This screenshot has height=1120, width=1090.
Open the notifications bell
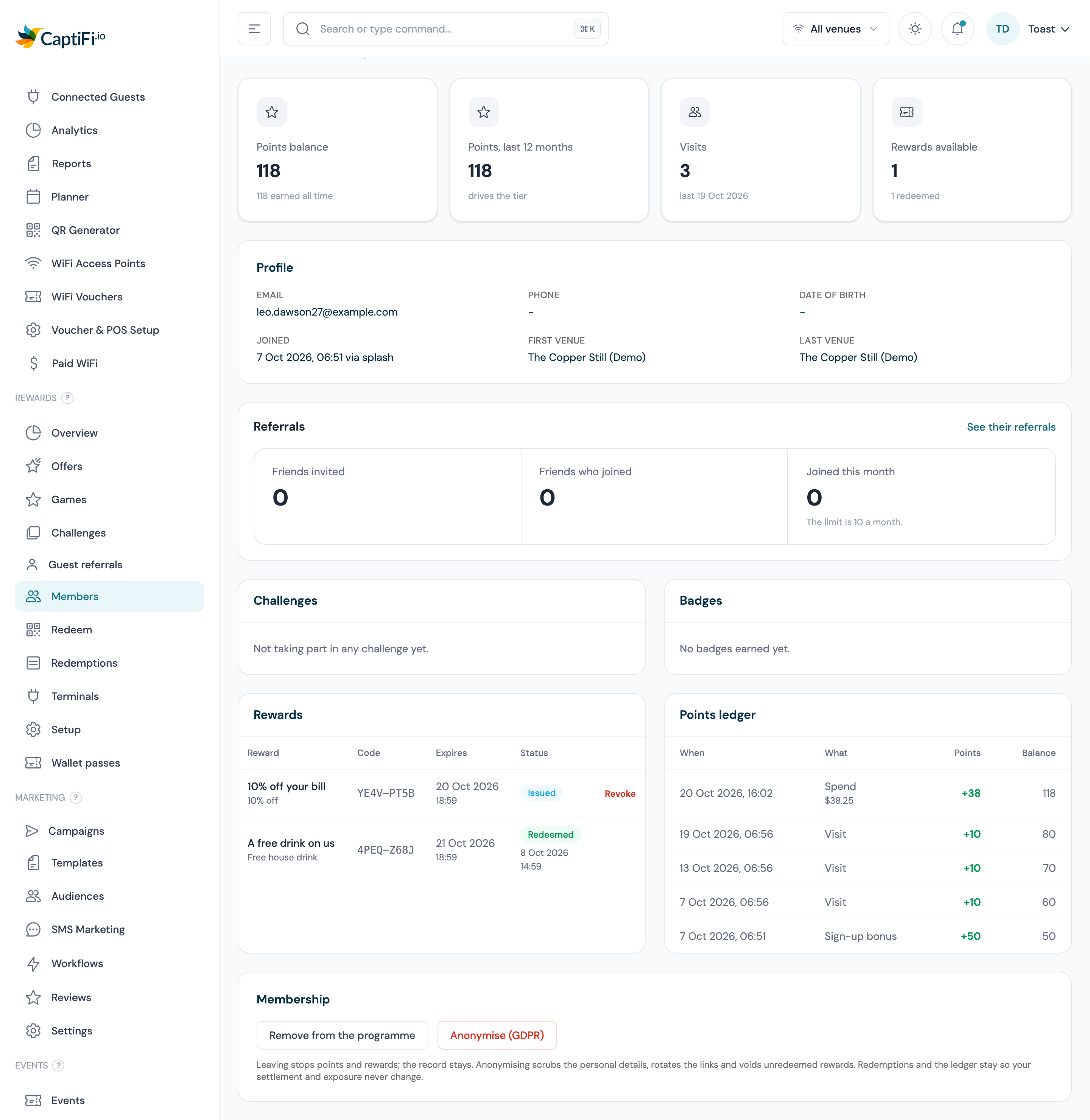pyautogui.click(x=957, y=29)
